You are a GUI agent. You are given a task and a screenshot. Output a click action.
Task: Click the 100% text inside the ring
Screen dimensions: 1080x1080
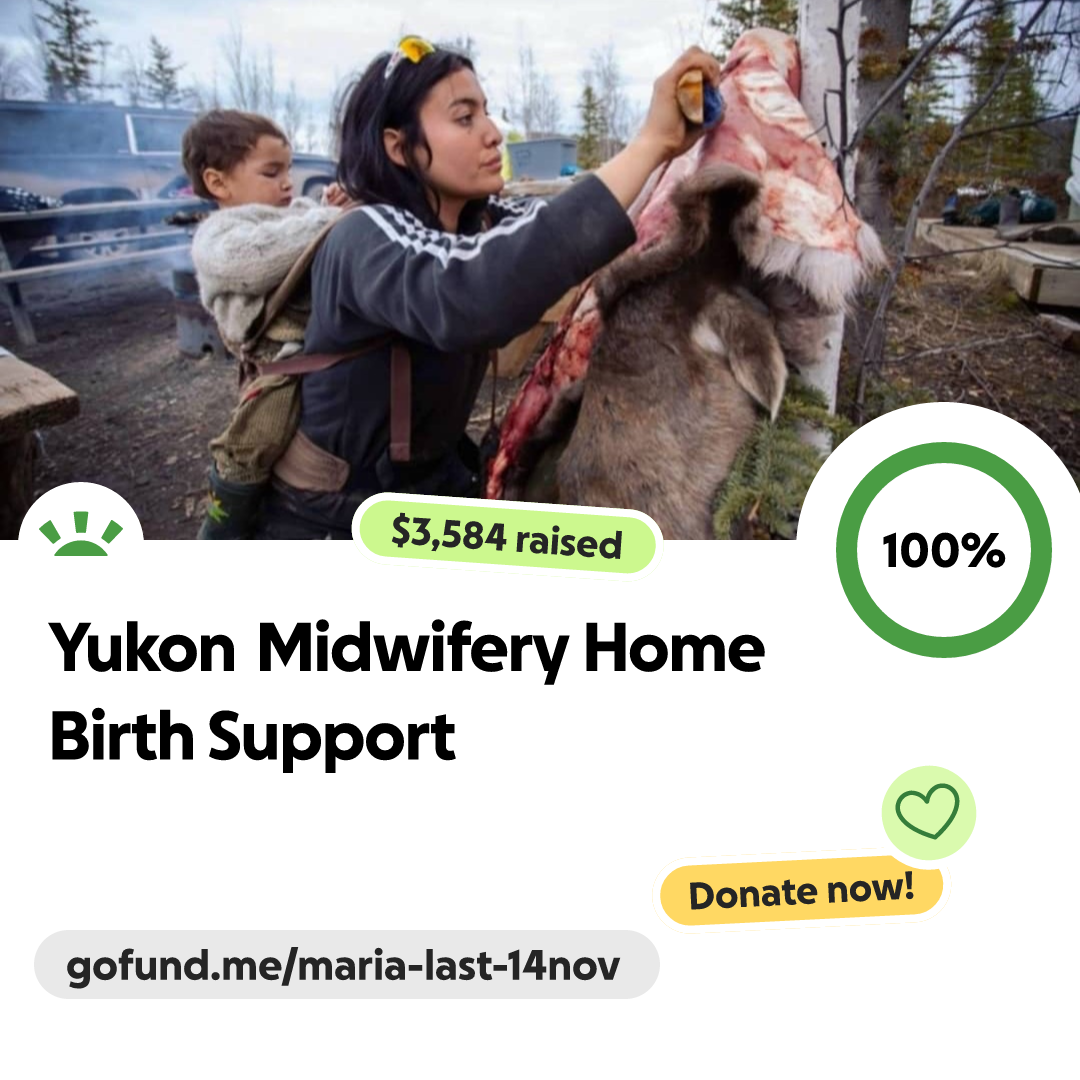[944, 550]
